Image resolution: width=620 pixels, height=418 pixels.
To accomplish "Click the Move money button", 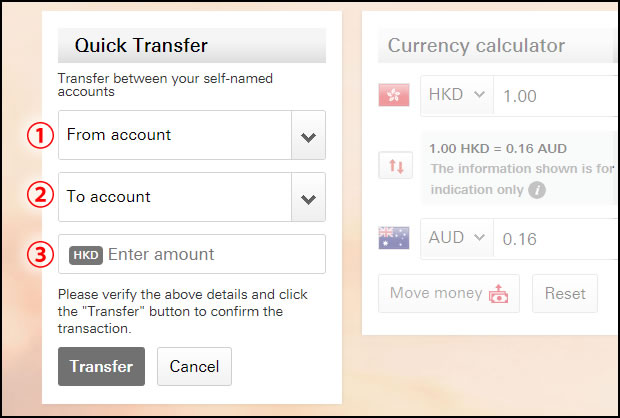I will click(449, 294).
